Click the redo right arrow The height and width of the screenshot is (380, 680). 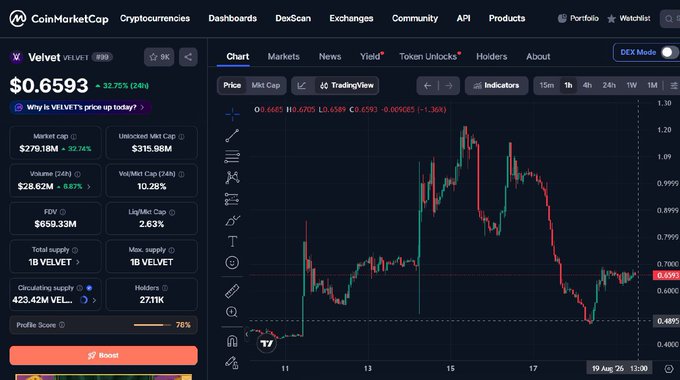449,85
